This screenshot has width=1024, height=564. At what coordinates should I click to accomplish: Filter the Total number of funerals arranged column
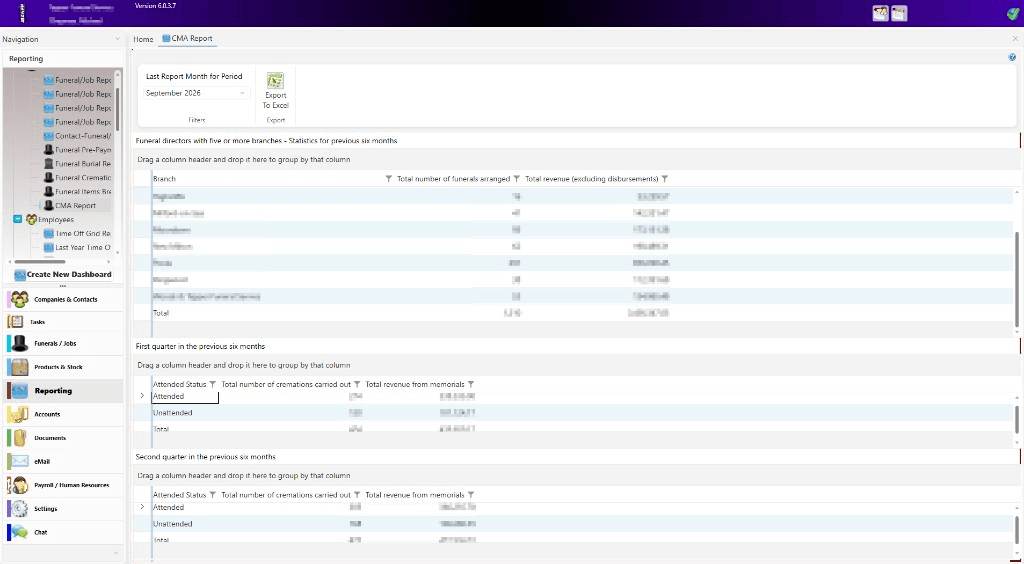pyautogui.click(x=517, y=179)
